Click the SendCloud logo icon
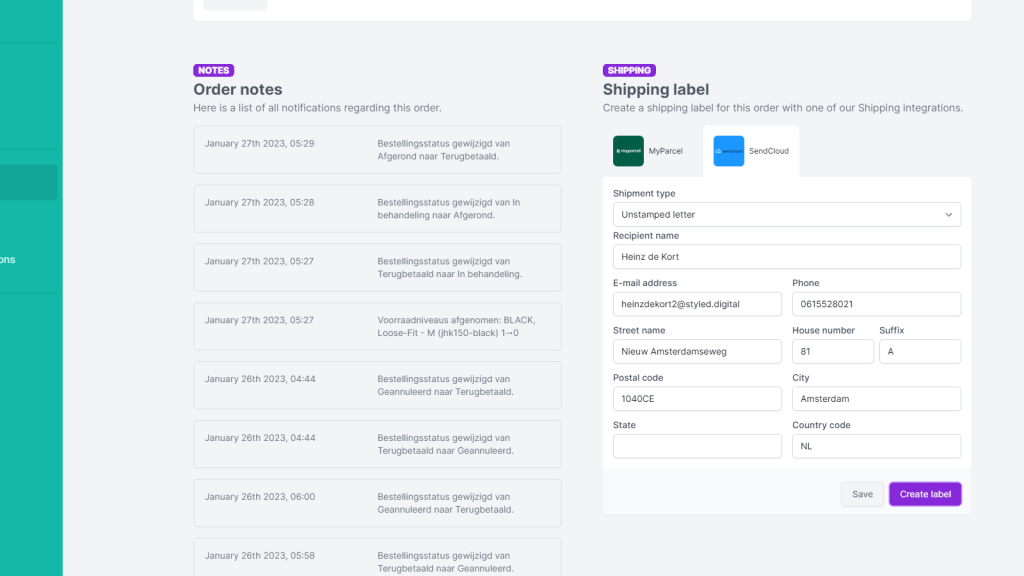Viewport: 1024px width, 576px height. [x=729, y=151]
